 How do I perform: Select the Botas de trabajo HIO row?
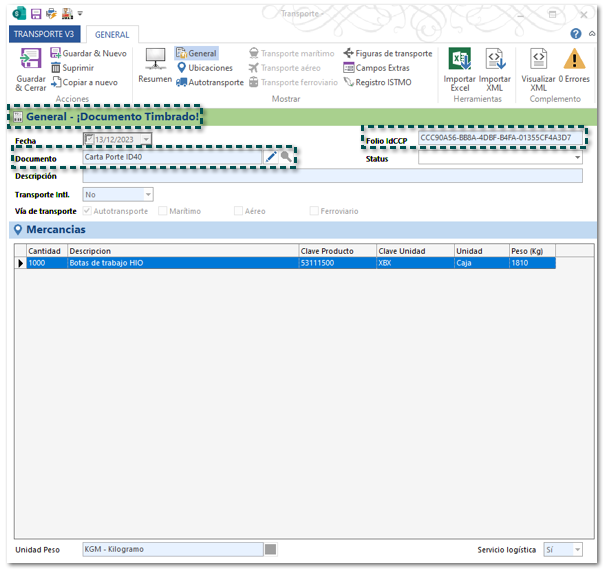(180, 263)
